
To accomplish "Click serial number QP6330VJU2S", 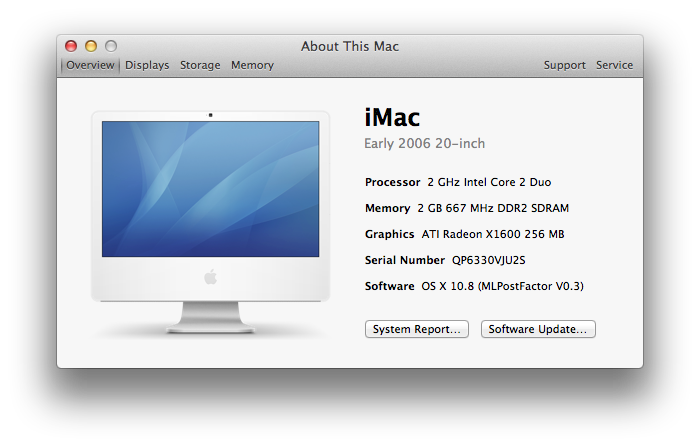I will 489,260.
